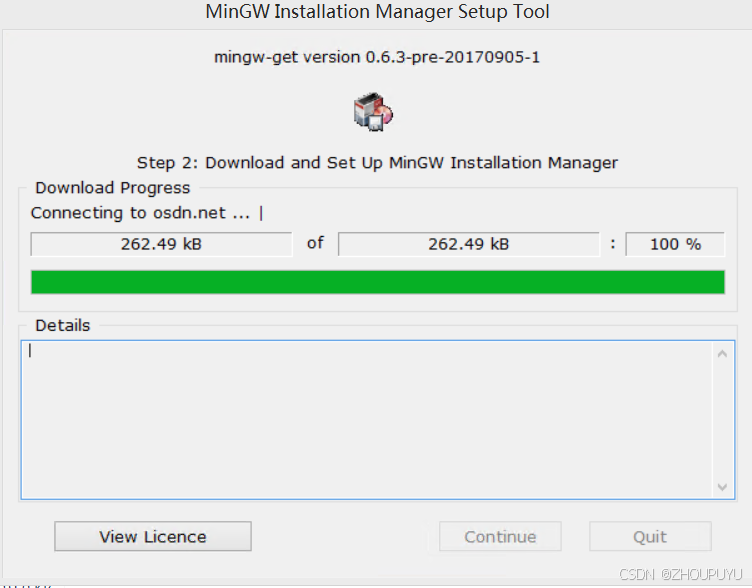
Task: Click the Continue button
Action: click(x=500, y=536)
